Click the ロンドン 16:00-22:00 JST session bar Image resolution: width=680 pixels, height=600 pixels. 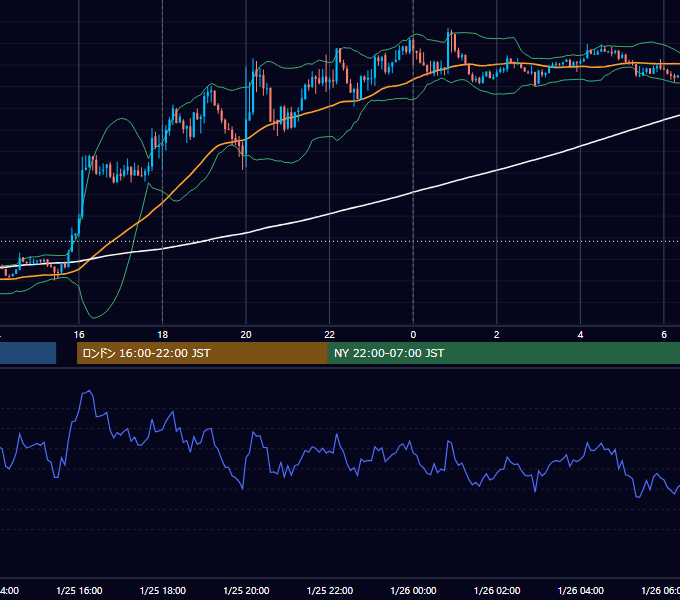click(202, 353)
